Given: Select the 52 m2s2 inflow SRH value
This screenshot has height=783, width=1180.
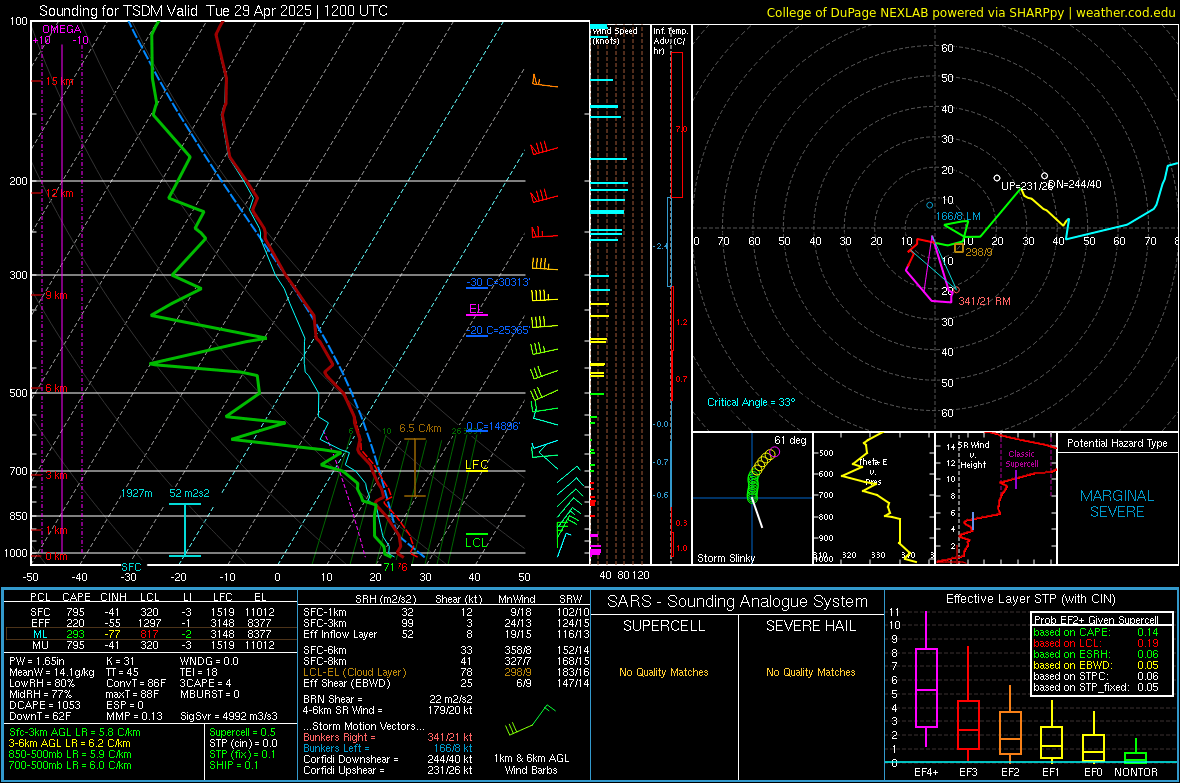Looking at the screenshot, I should coord(189,493).
